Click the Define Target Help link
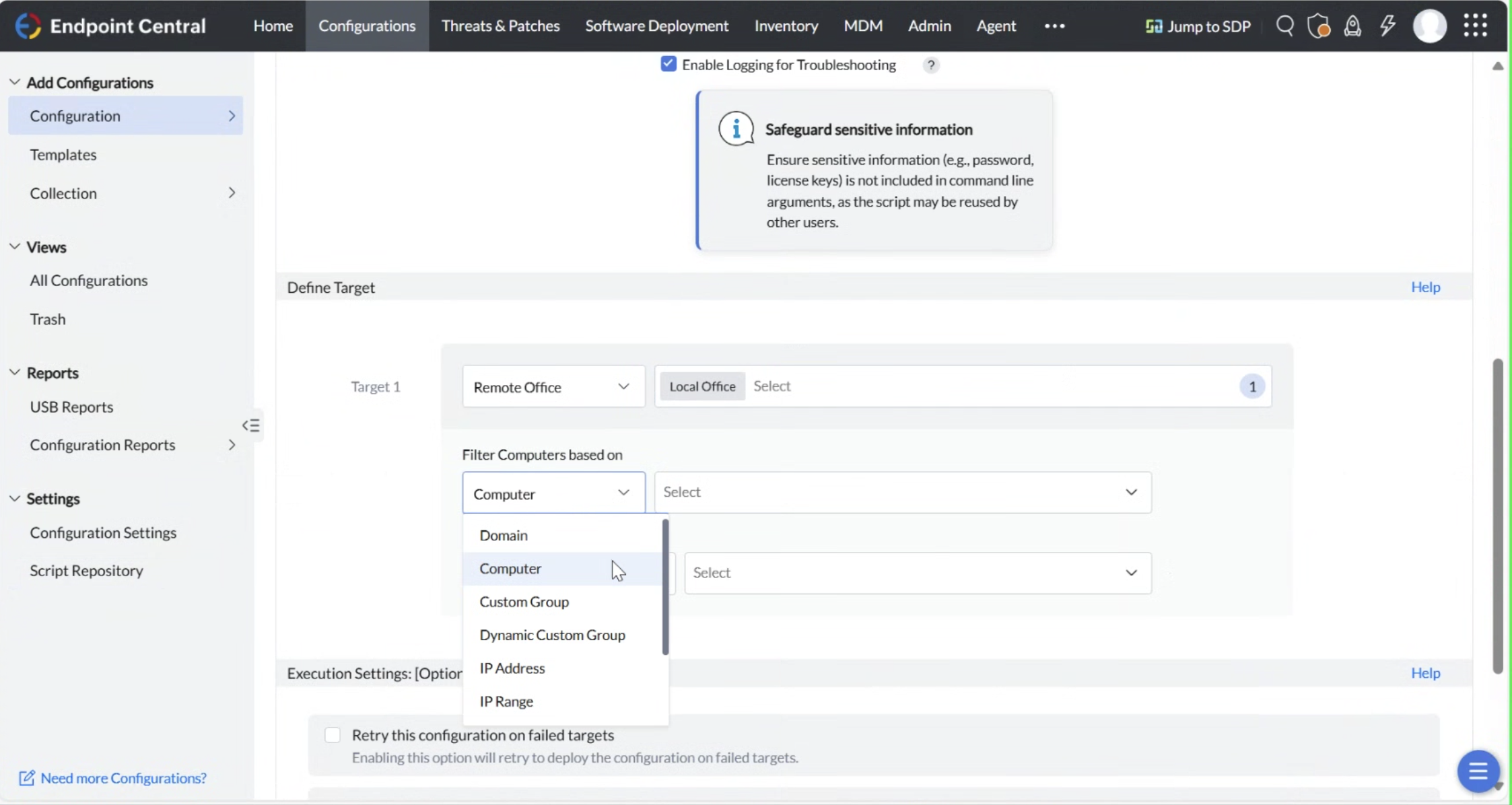Image resolution: width=1512 pixels, height=805 pixels. (x=1425, y=287)
